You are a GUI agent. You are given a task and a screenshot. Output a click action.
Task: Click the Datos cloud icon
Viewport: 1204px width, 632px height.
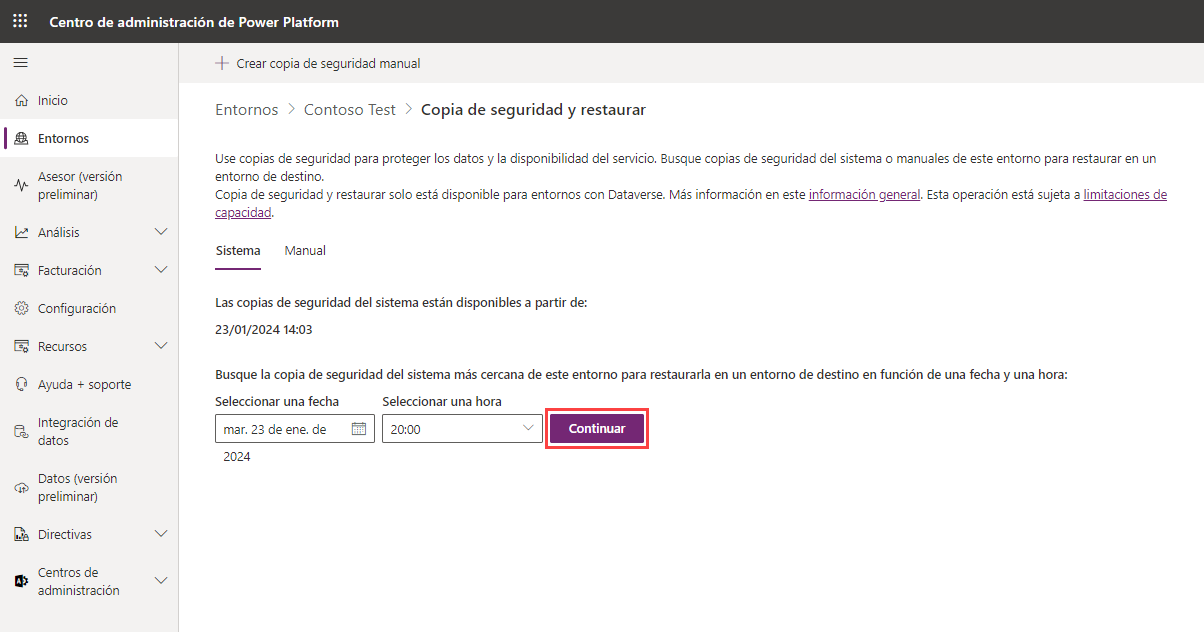[22, 488]
